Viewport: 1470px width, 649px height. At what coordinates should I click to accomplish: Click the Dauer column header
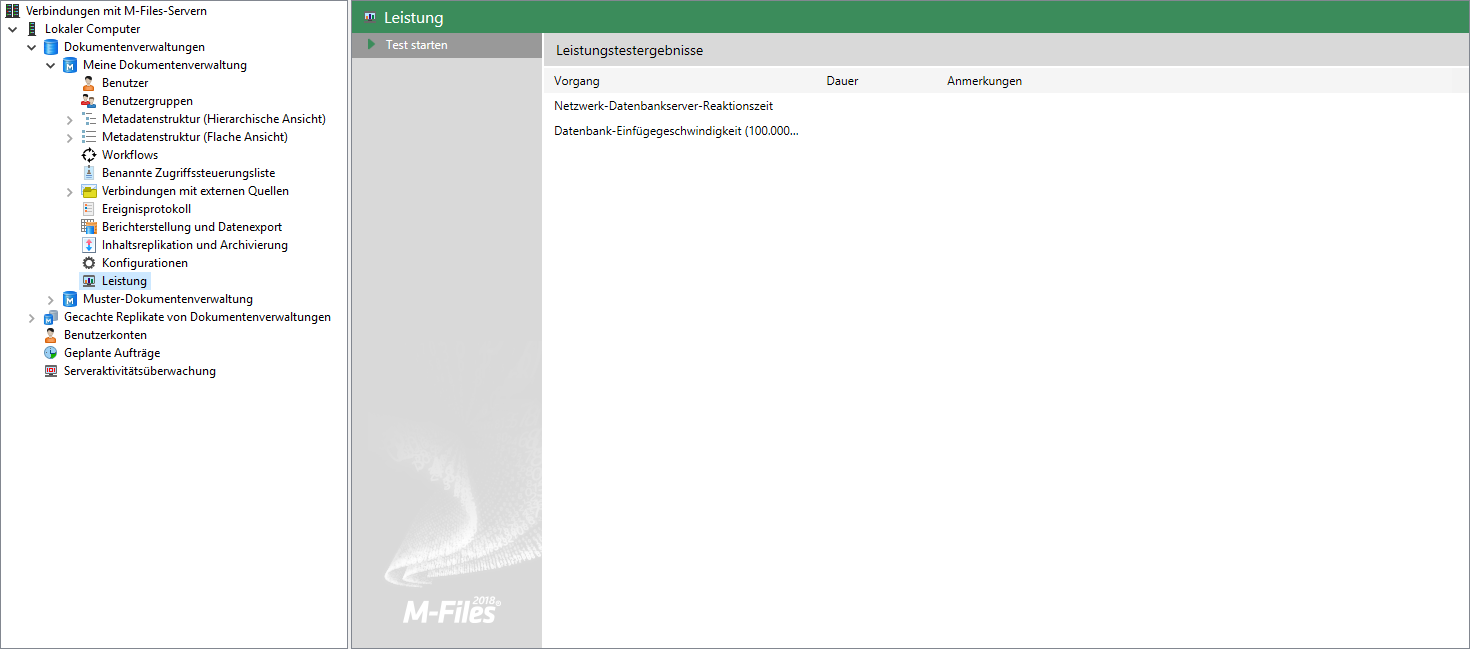842,81
